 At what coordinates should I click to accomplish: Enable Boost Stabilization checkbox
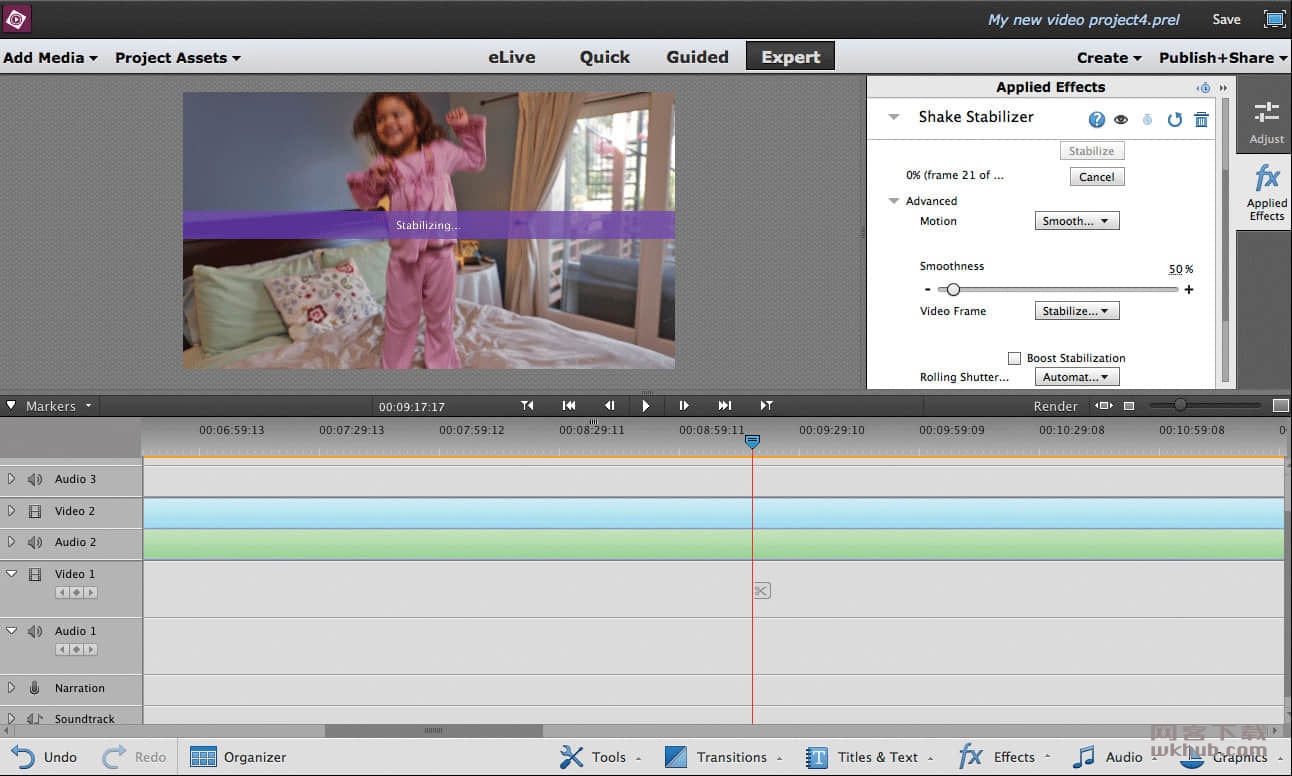pos(1014,358)
